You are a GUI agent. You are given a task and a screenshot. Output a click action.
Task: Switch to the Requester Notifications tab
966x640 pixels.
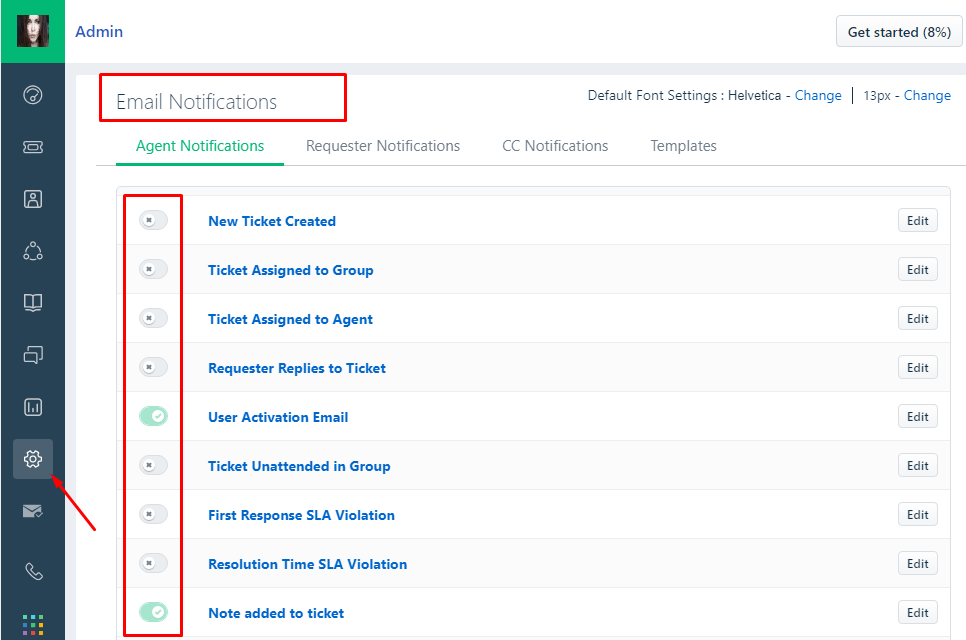[x=383, y=146]
